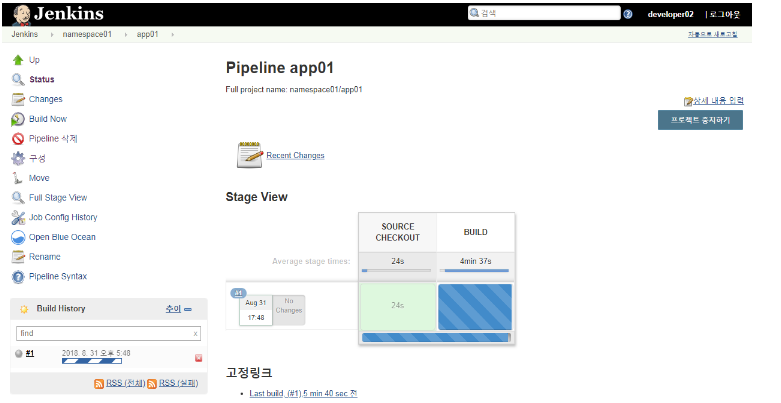
Task: Click the edit description pencil icon
Action: [x=688, y=101]
